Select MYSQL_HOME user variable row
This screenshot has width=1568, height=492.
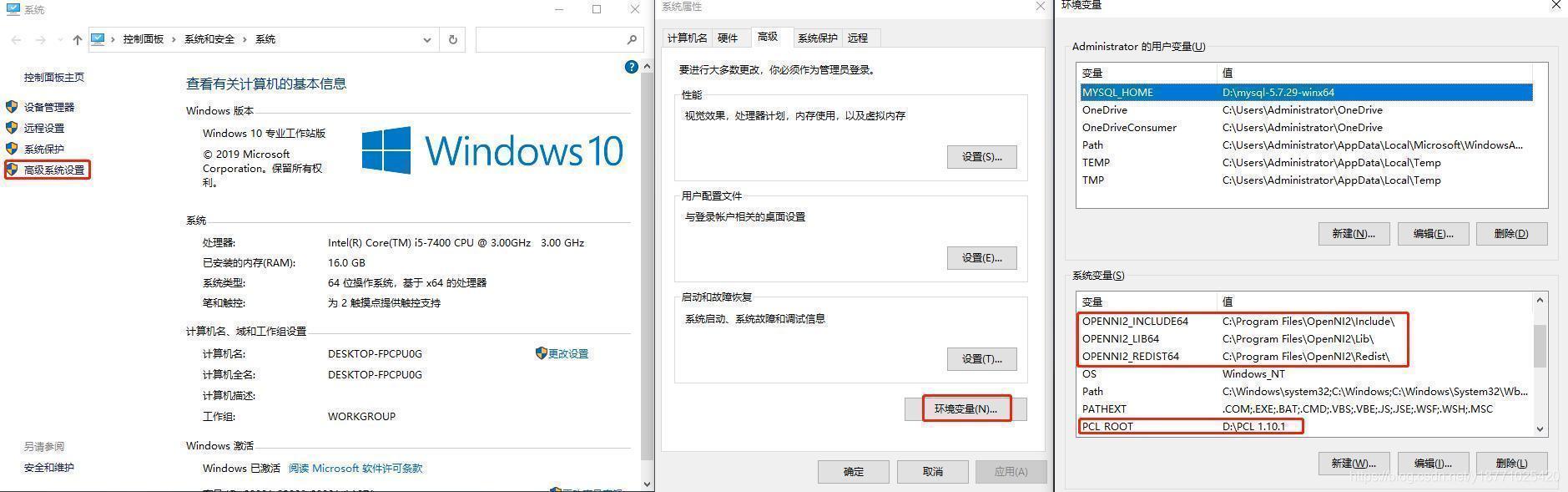coord(1306,92)
